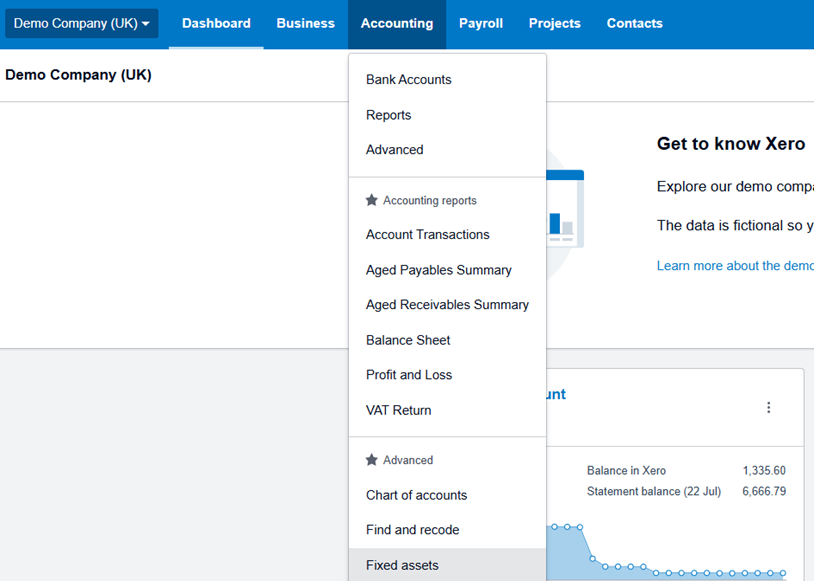This screenshot has width=814, height=581.
Task: Open the Aged Receivables Summary report
Action: 447,305
